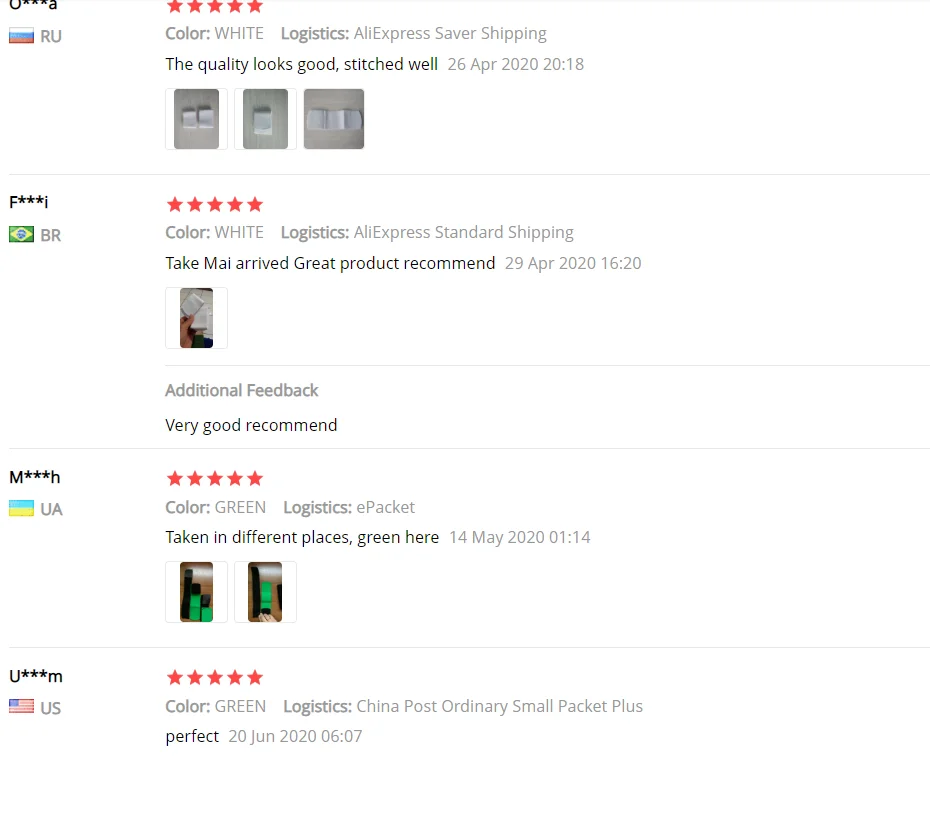The width and height of the screenshot is (930, 827).
Task: Click 'China Post Ordinary Small Packet Plus' text
Action: [499, 706]
